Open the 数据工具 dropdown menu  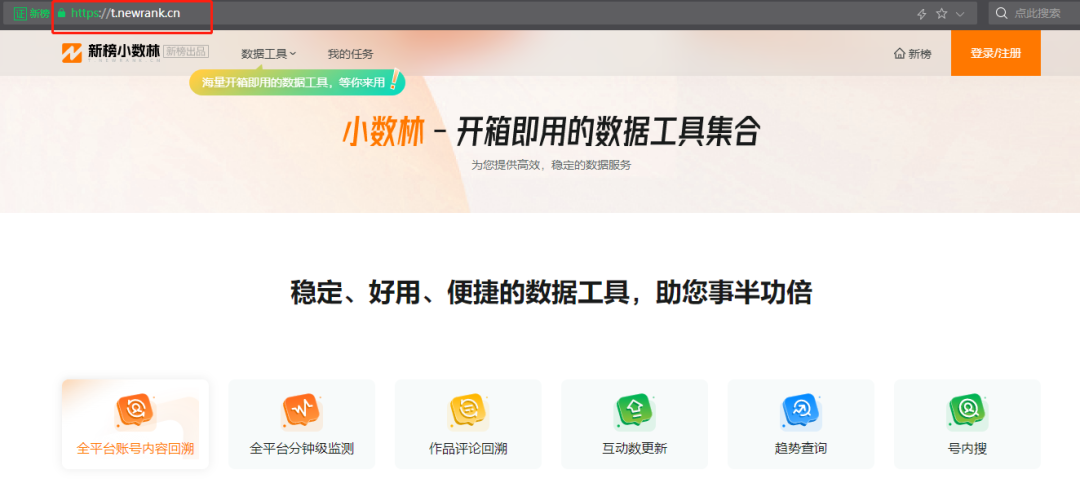pyautogui.click(x=269, y=54)
